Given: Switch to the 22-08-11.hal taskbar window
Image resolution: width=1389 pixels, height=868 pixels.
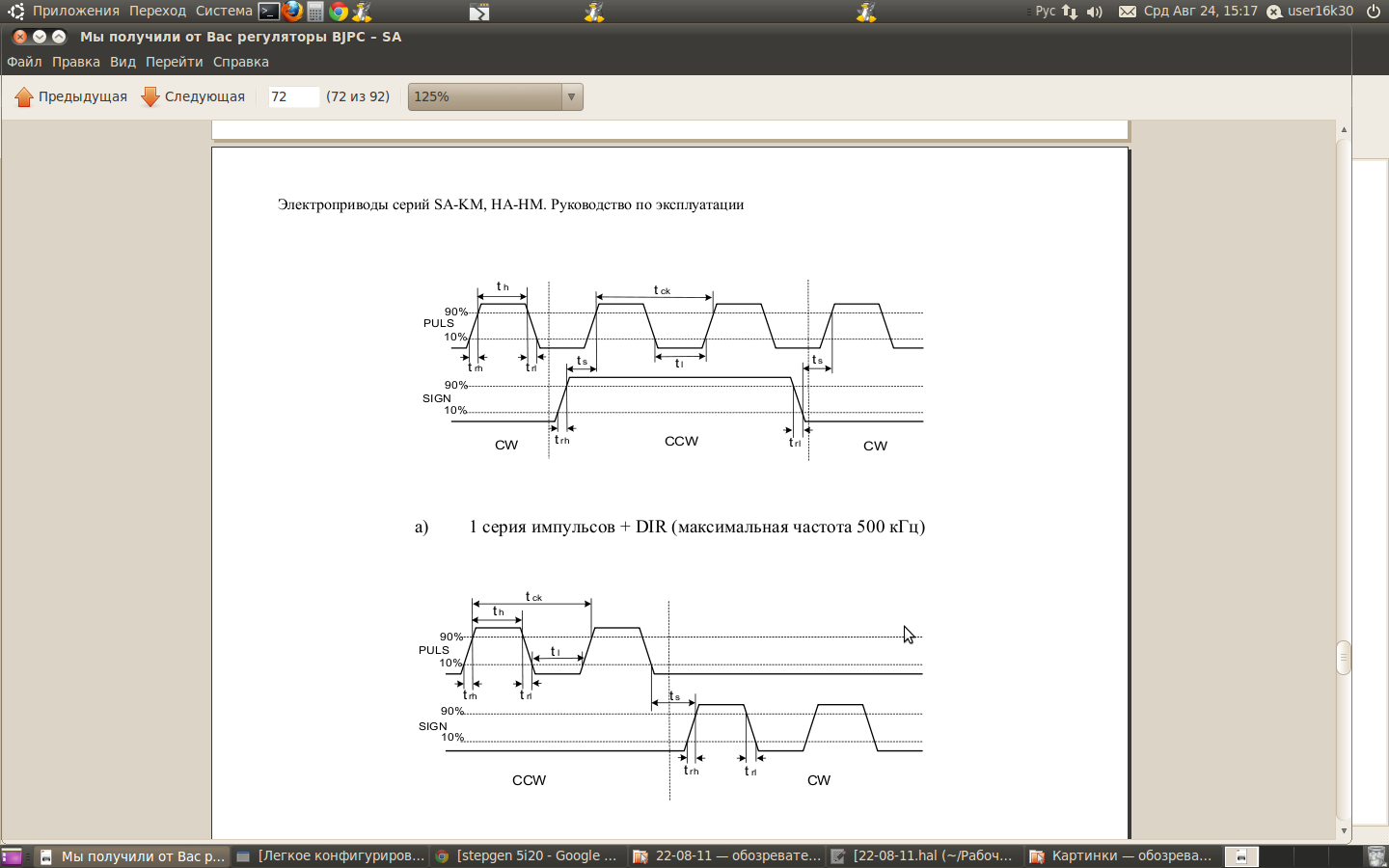Looking at the screenshot, I should tap(922, 855).
